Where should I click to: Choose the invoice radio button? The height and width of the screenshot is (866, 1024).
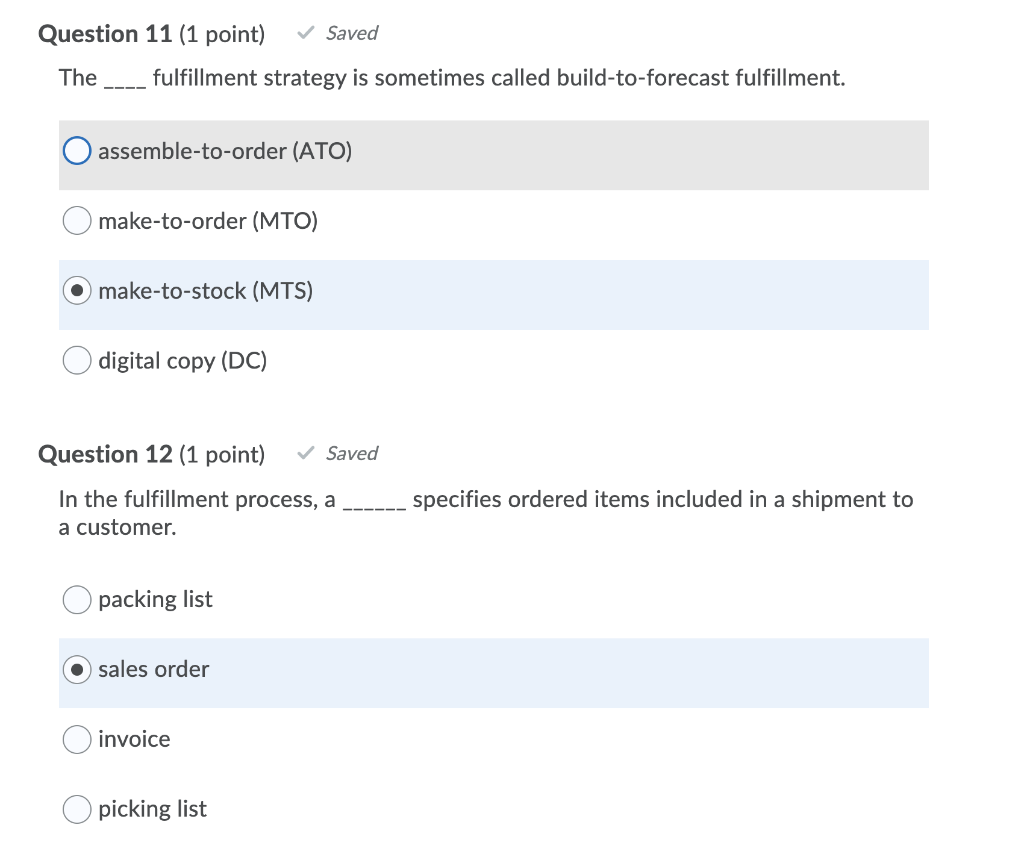coord(76,739)
